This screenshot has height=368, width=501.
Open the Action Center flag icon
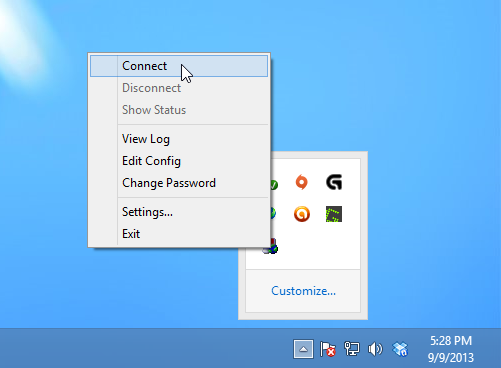tap(327, 349)
